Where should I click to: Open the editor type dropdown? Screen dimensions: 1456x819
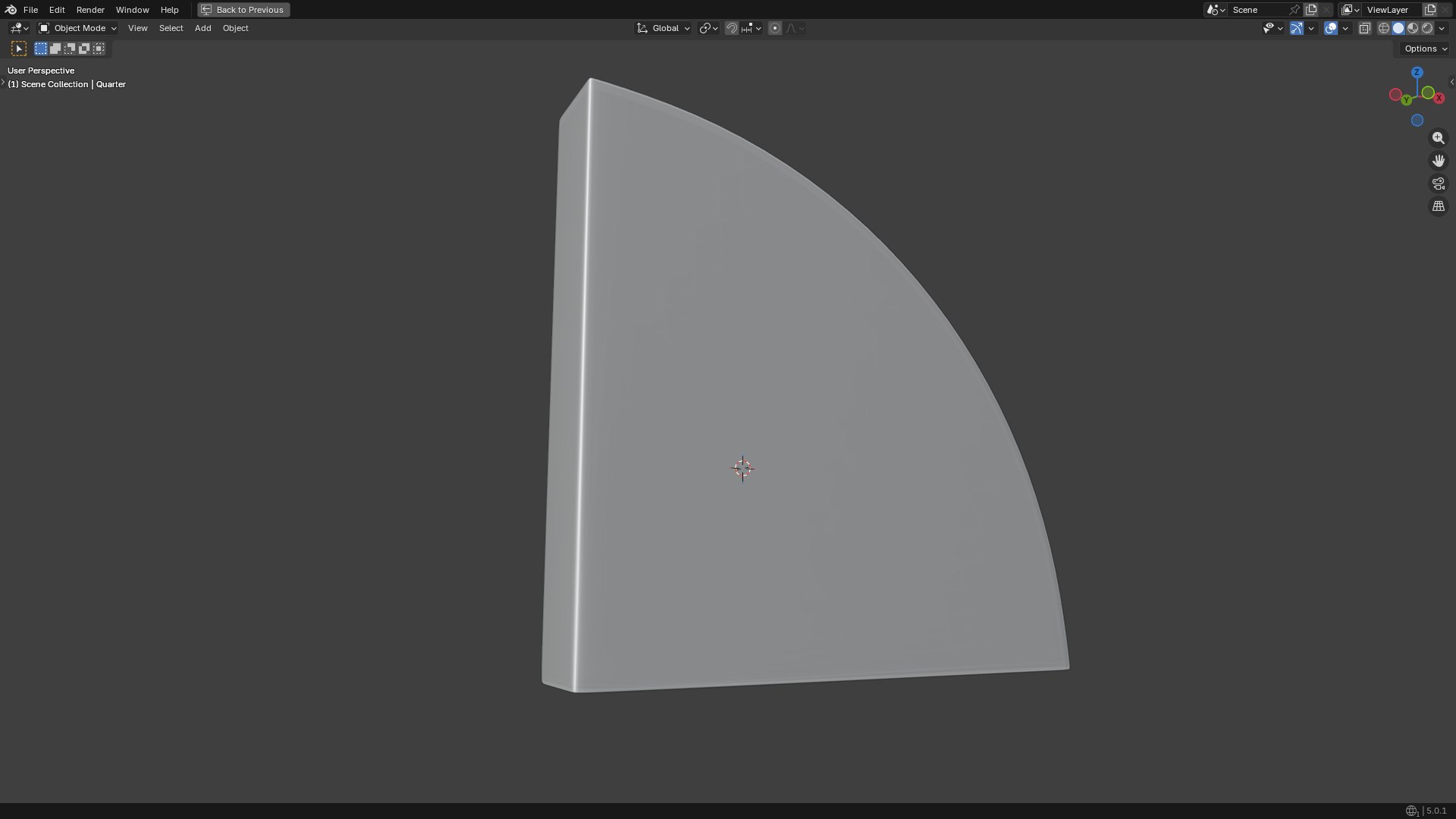pos(19,28)
